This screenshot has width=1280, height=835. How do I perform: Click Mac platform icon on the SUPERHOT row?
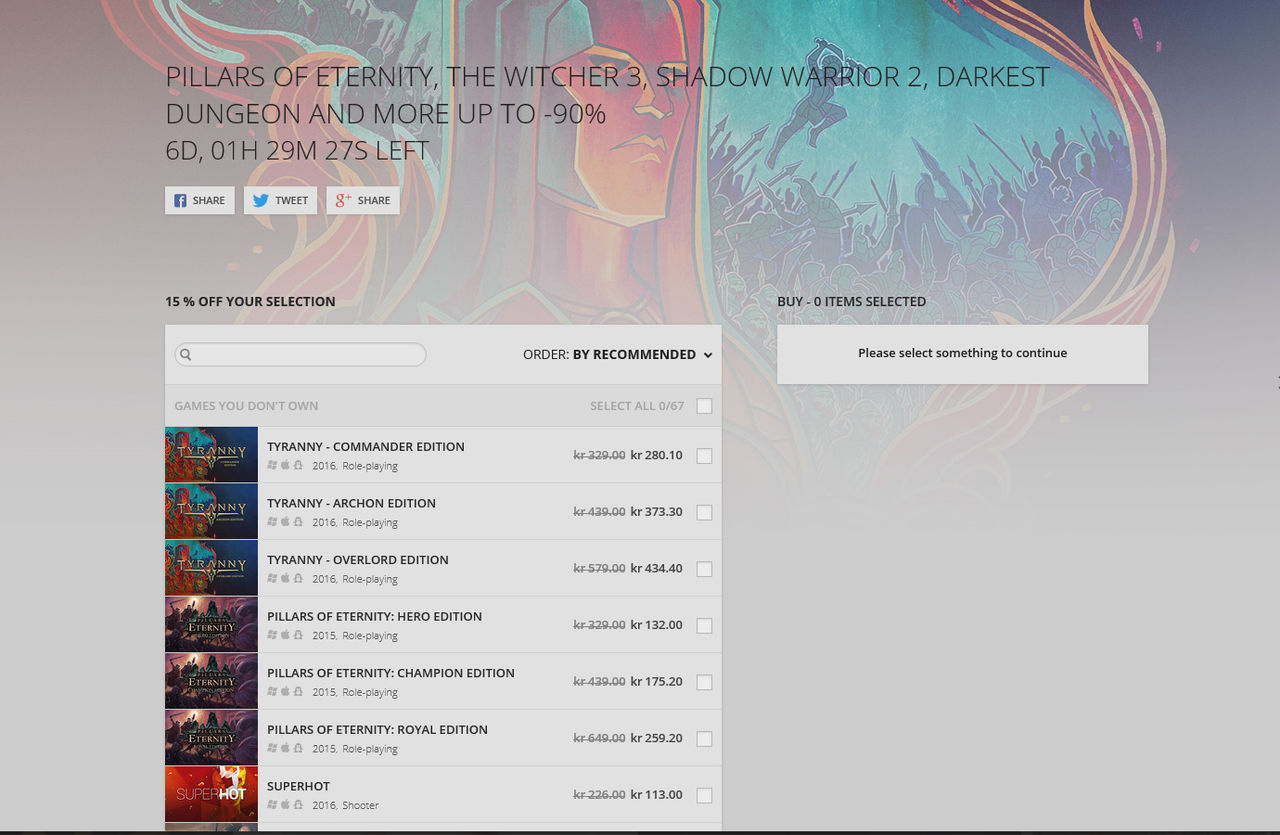point(285,804)
